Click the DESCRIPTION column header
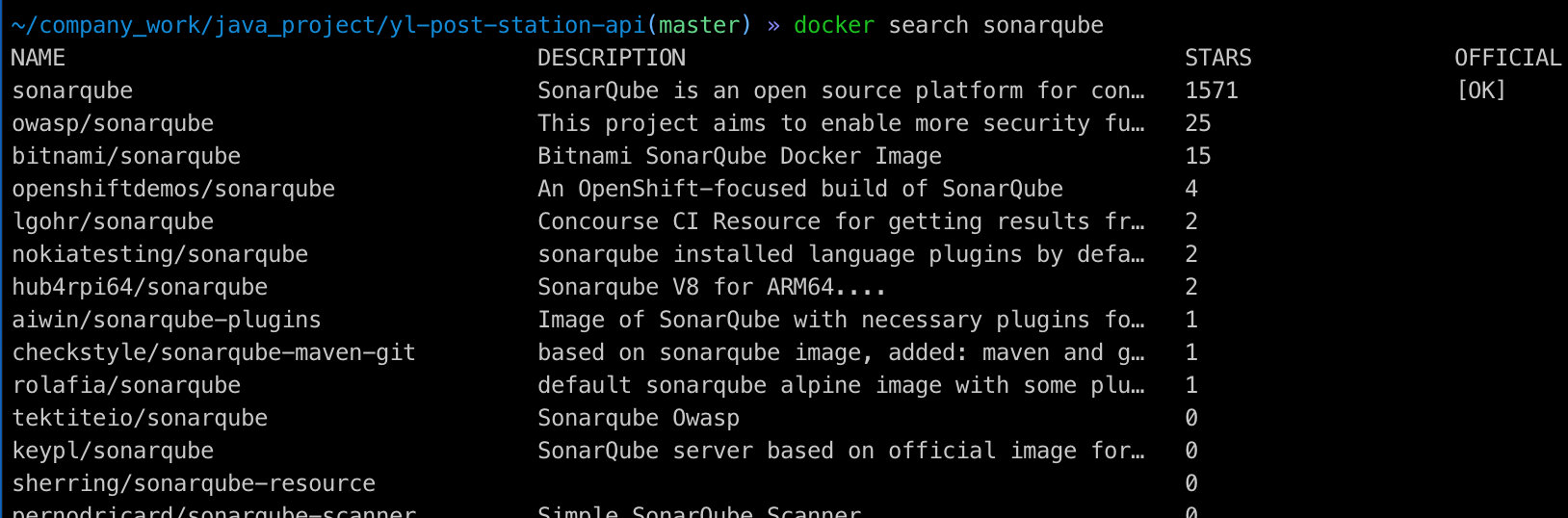 tap(612, 58)
